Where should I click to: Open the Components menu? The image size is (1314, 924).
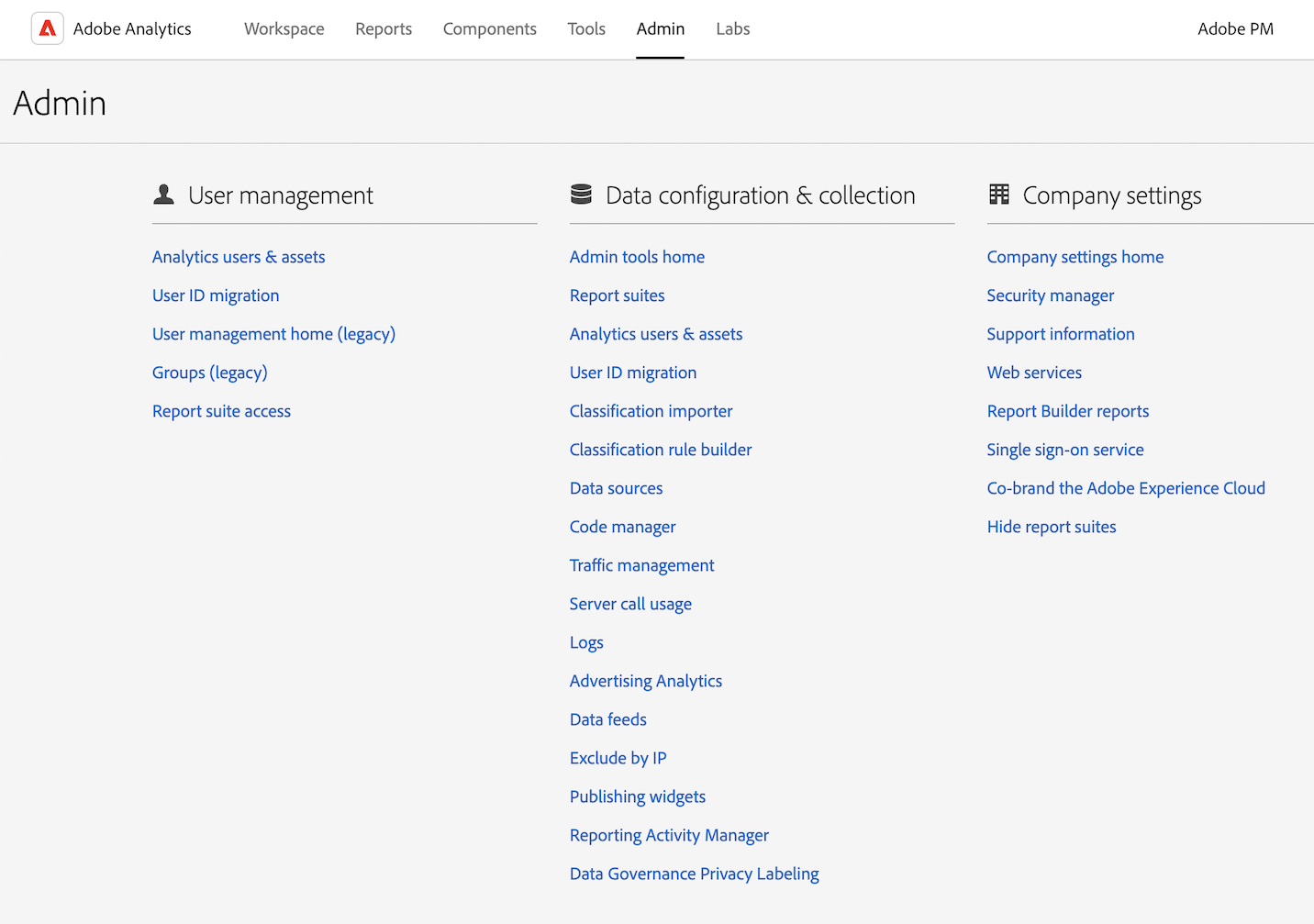[x=489, y=29]
